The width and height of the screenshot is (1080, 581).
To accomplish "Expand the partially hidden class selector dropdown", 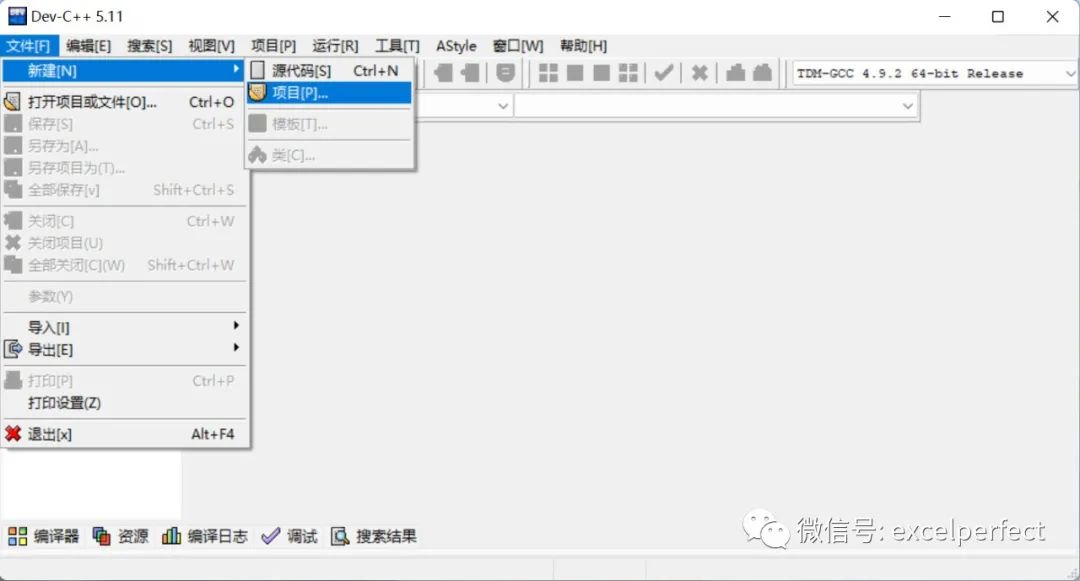I will coord(503,106).
